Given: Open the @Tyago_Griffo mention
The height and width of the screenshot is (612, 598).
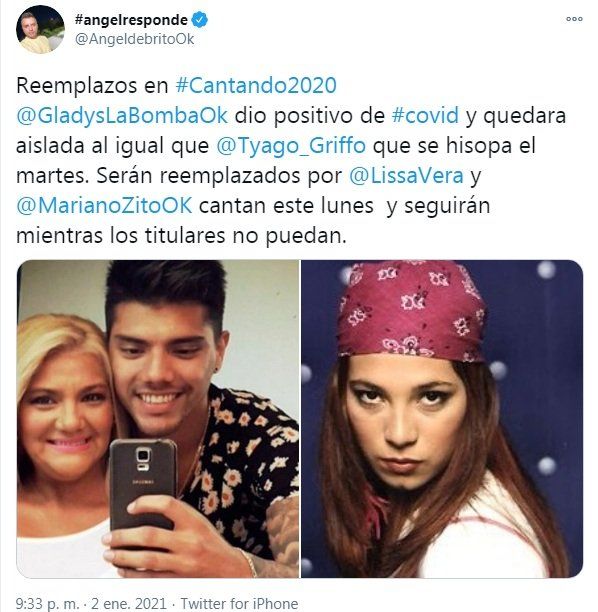Looking at the screenshot, I should coord(291,146).
